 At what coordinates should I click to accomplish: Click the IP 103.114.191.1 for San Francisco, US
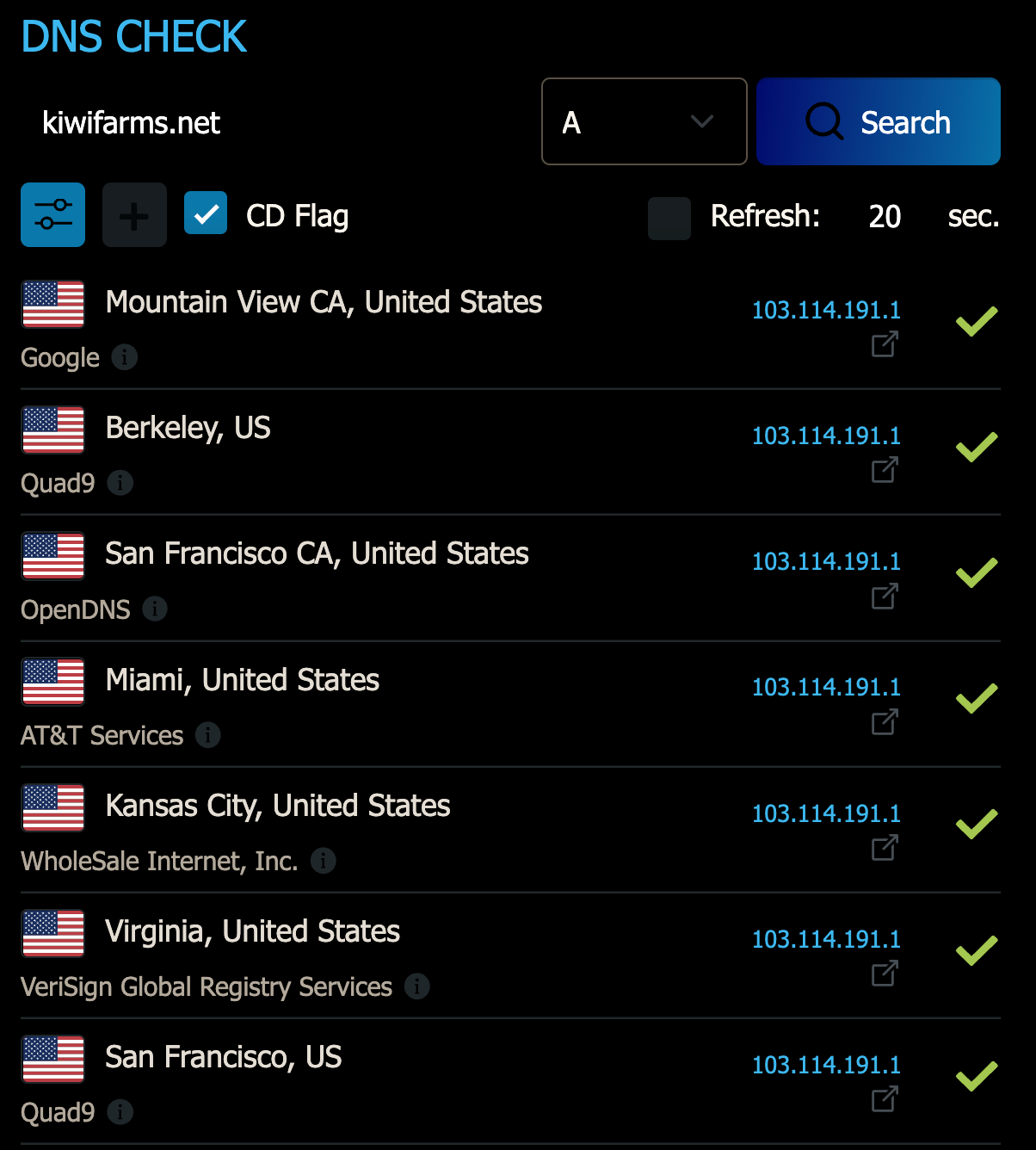tap(826, 1065)
